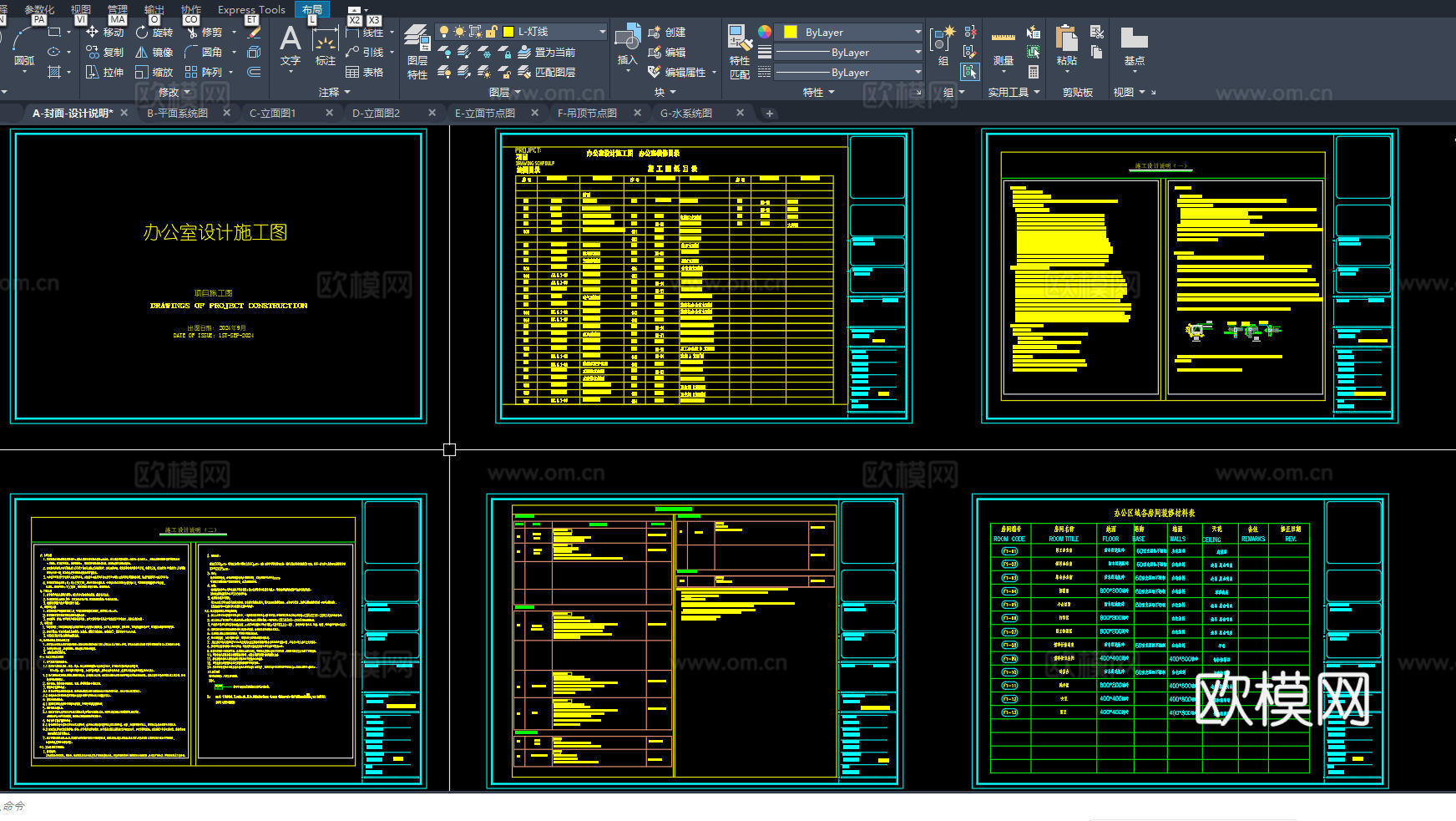Open the Quick Calculator icon
This screenshot has width=1456, height=821.
click(x=1034, y=72)
